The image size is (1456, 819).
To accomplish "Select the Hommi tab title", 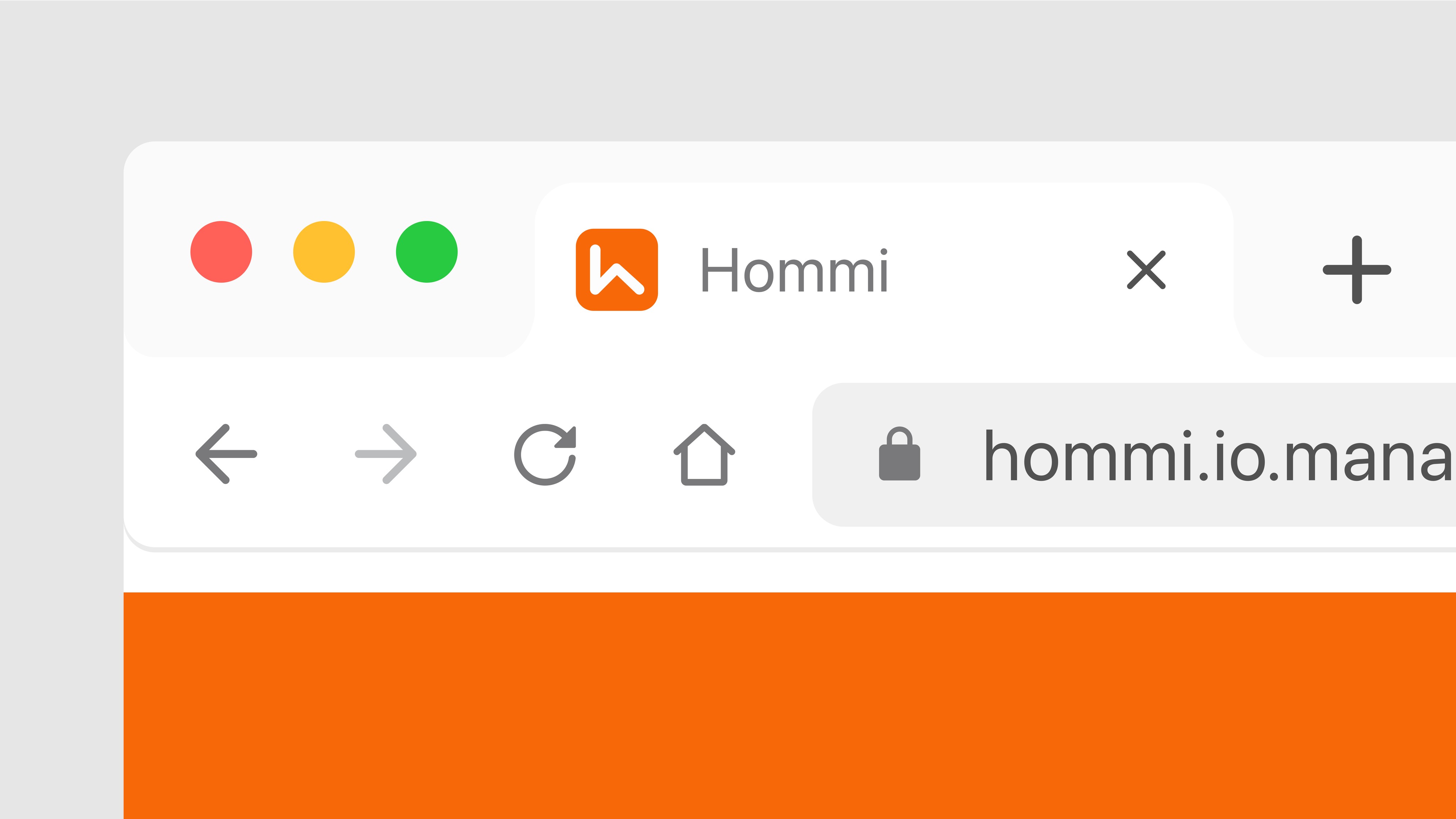I will click(x=795, y=270).
